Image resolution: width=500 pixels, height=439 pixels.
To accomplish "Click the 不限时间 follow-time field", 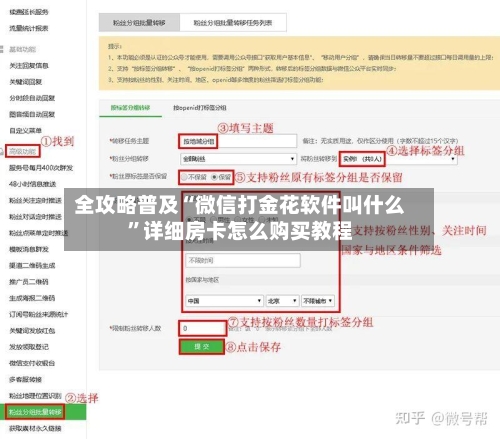I will [243, 260].
